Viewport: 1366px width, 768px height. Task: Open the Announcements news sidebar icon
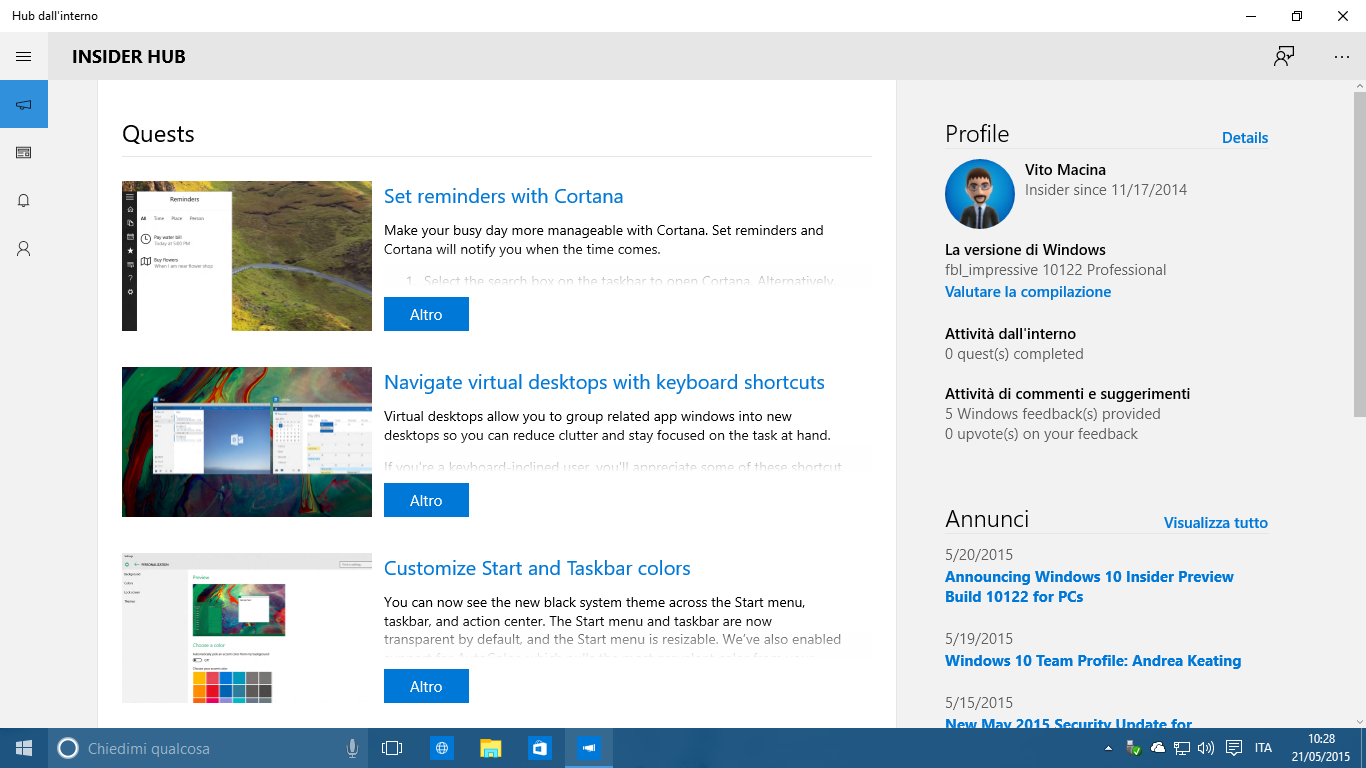(x=24, y=152)
